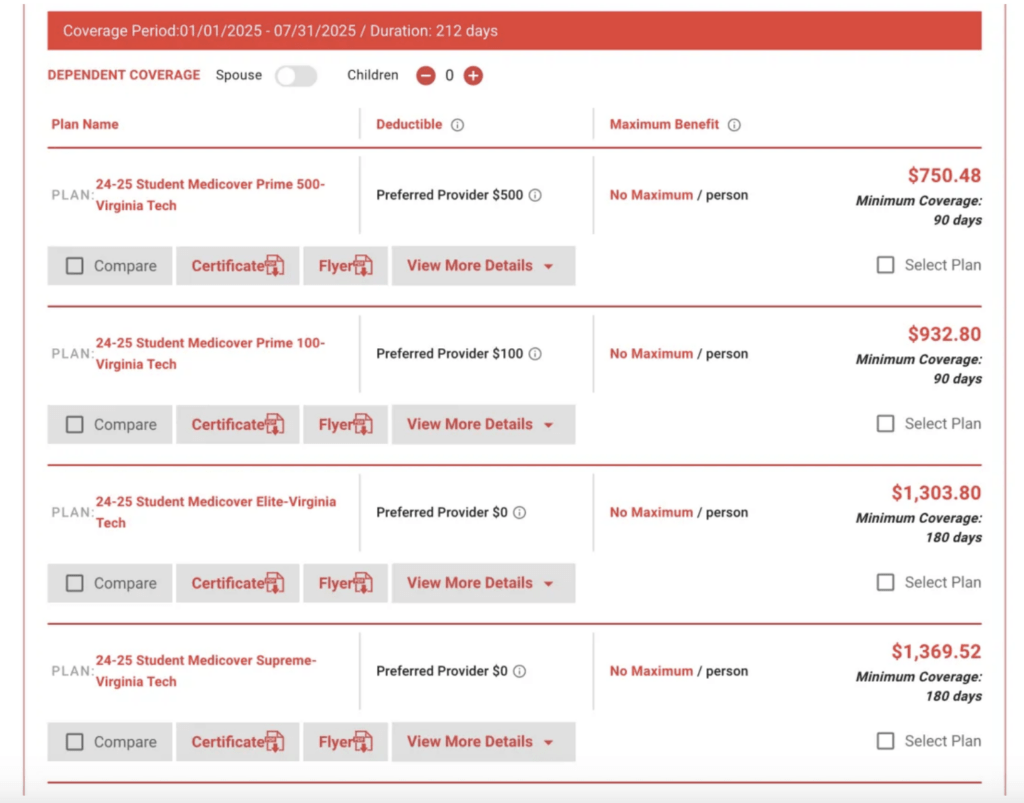1024x803 pixels.
Task: Download Certificate for Elite plan
Action: (x=238, y=583)
